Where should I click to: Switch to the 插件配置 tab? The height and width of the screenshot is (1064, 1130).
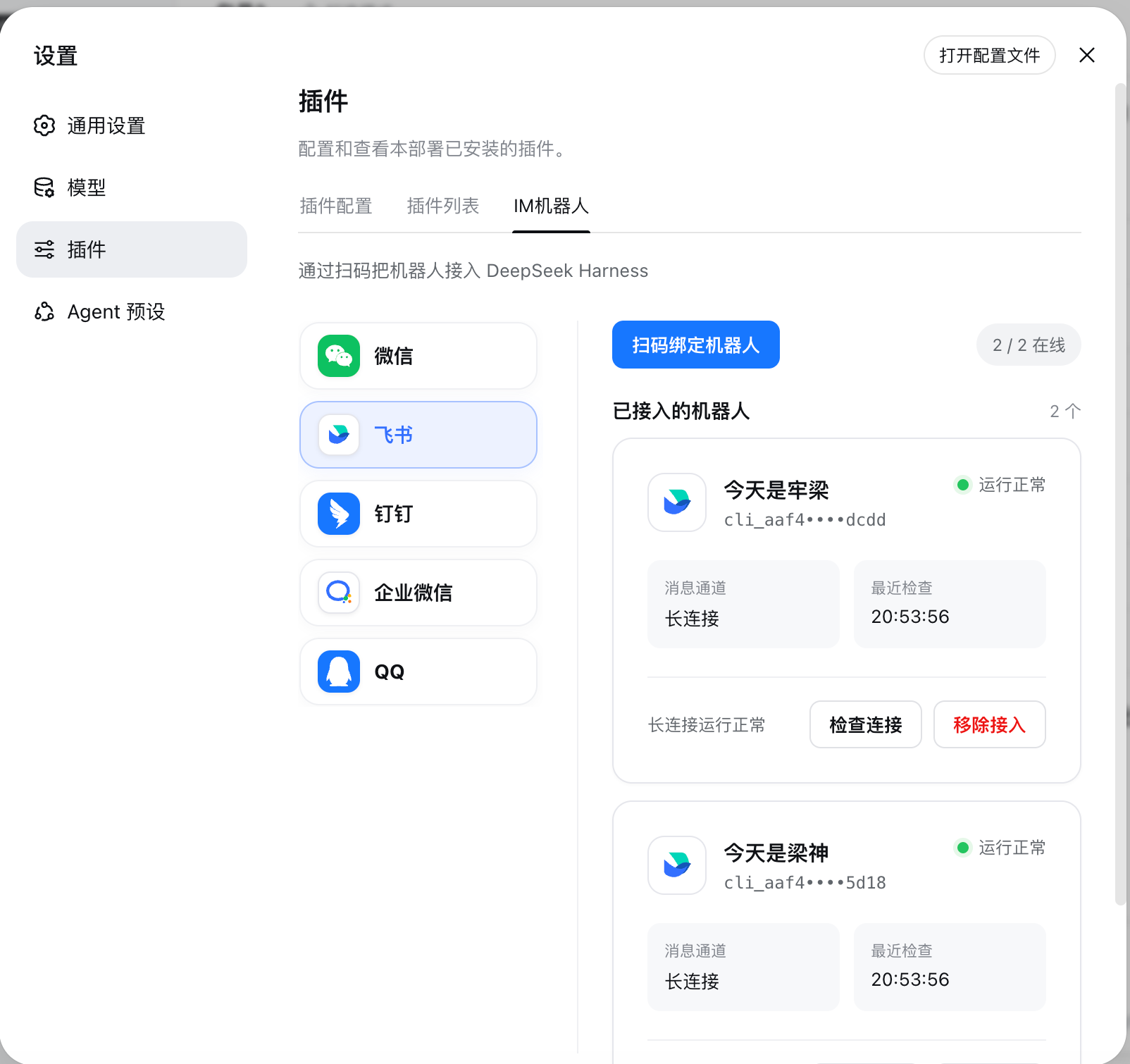tap(336, 206)
